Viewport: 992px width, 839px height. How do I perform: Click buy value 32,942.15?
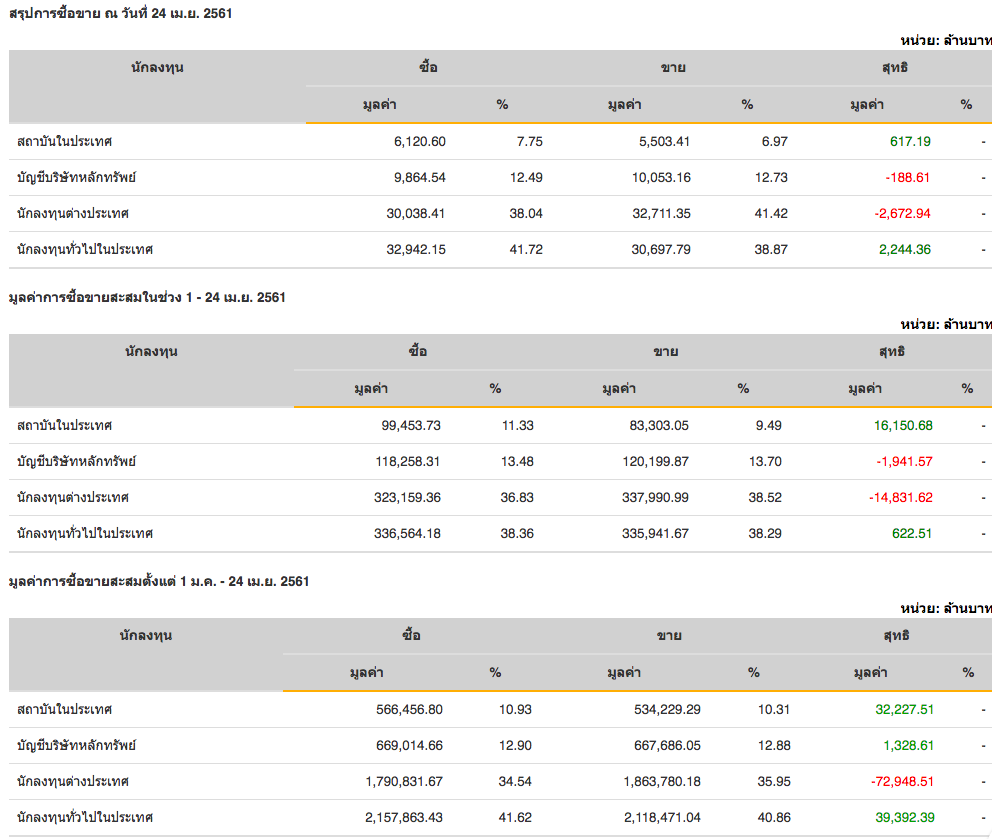pos(416,250)
